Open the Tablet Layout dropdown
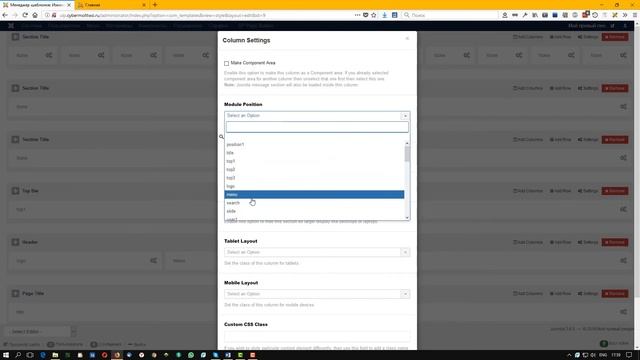The width and height of the screenshot is (640, 360). click(x=317, y=252)
